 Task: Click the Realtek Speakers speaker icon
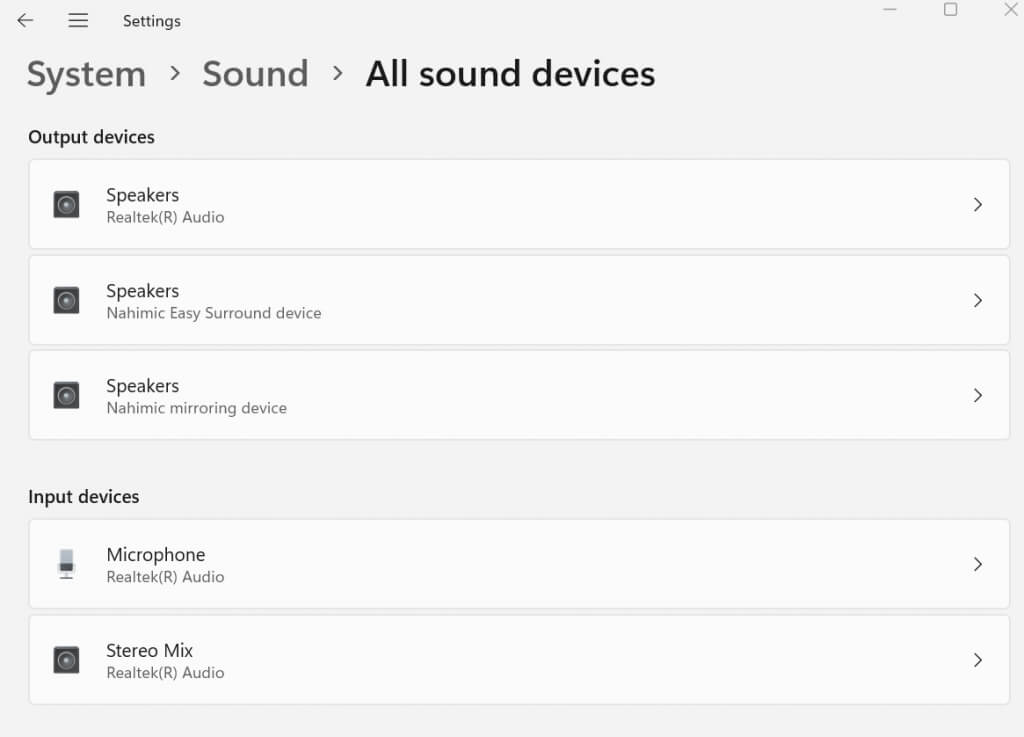point(66,205)
